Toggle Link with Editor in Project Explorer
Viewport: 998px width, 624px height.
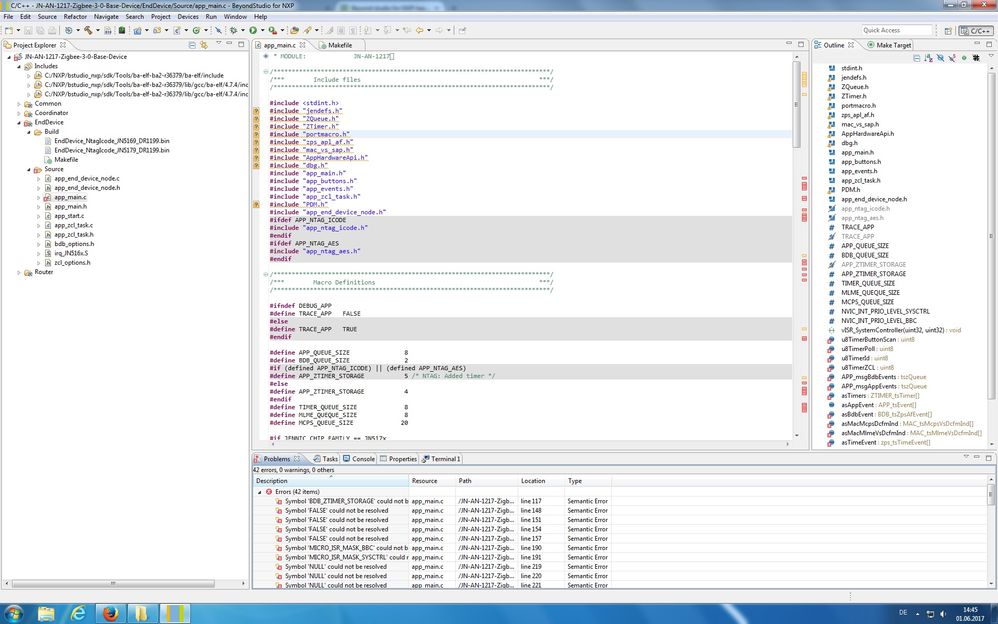click(203, 45)
